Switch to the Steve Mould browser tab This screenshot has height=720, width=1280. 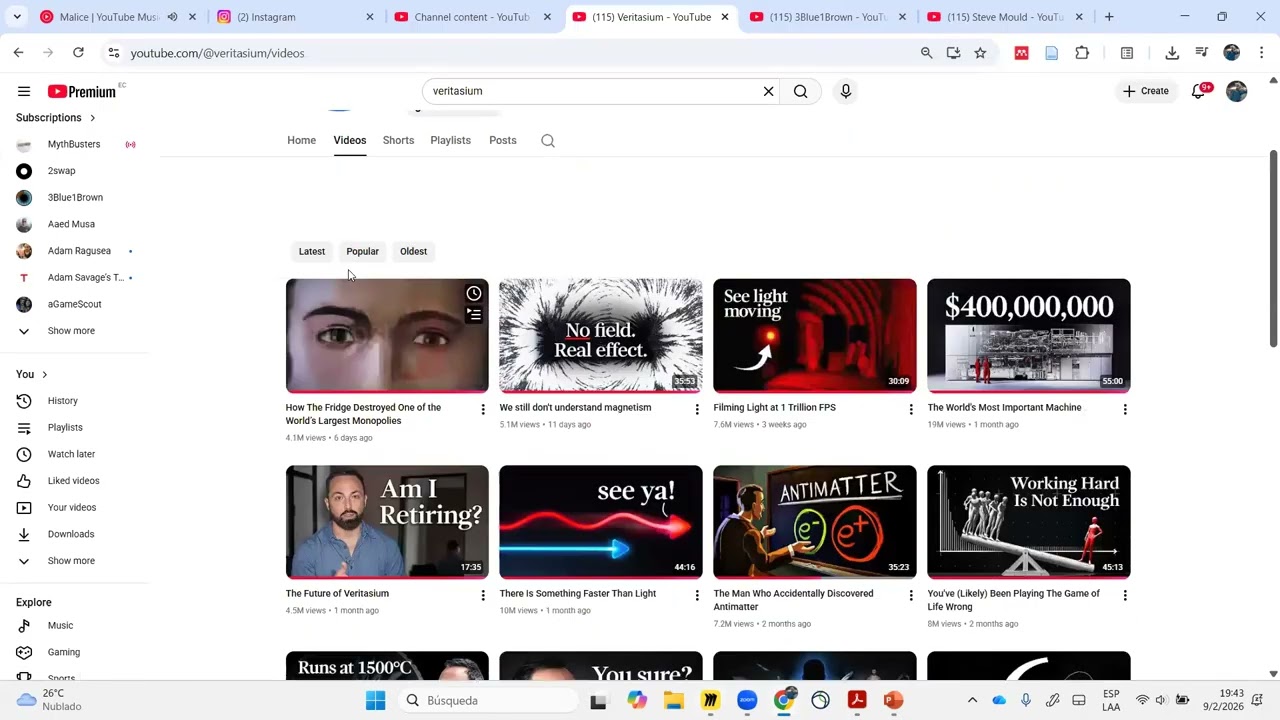click(1005, 17)
